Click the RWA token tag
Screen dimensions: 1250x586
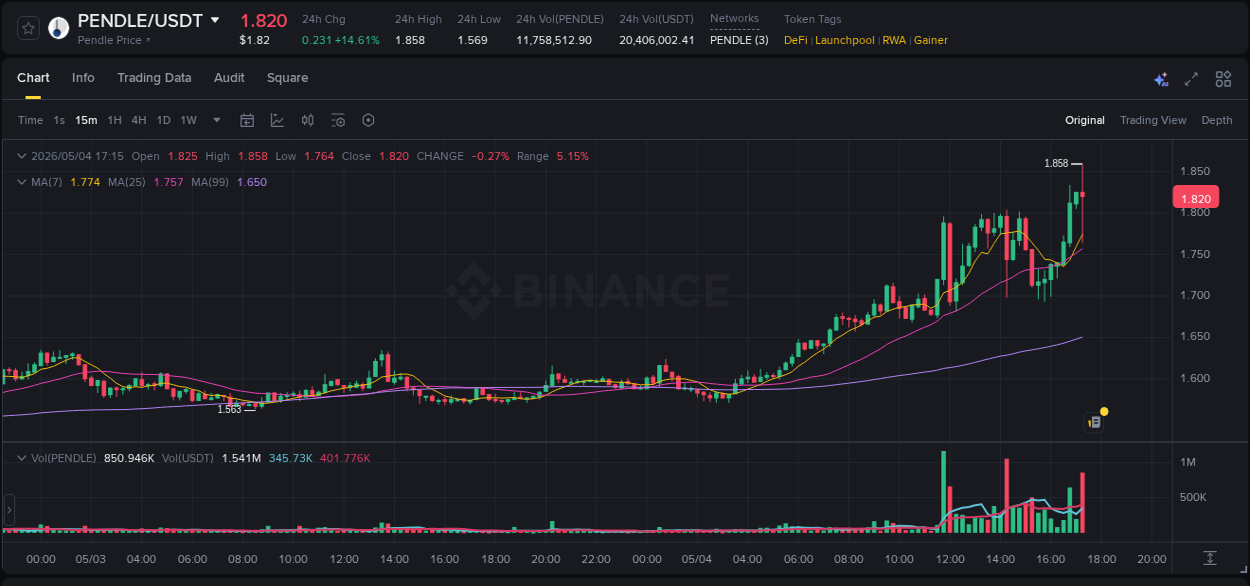coord(894,40)
